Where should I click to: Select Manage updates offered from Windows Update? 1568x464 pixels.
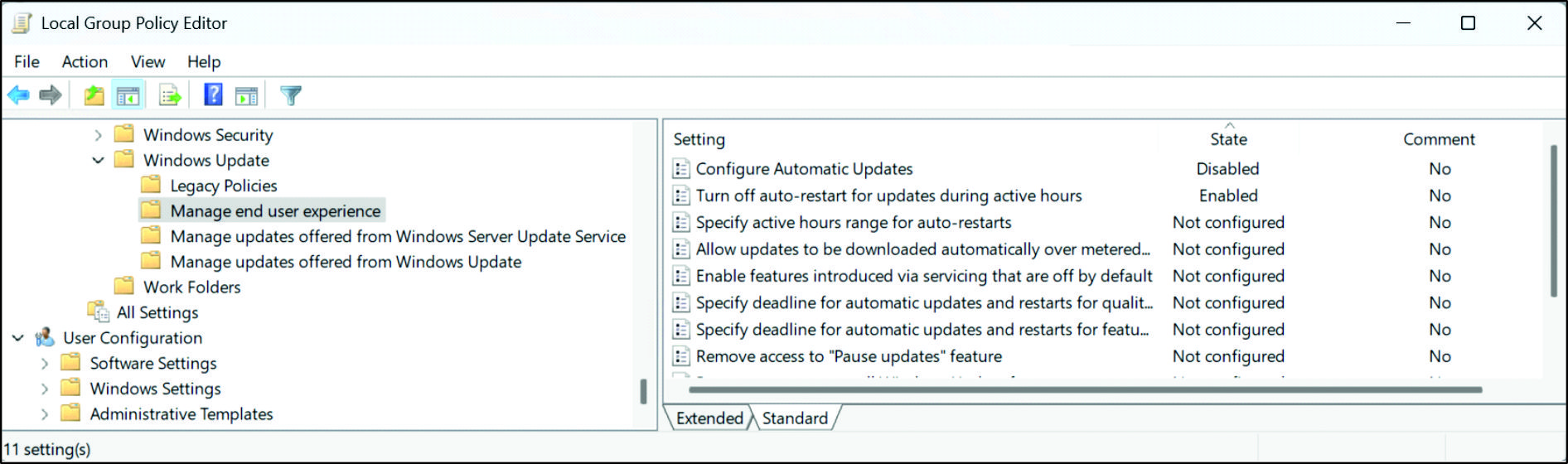point(346,262)
